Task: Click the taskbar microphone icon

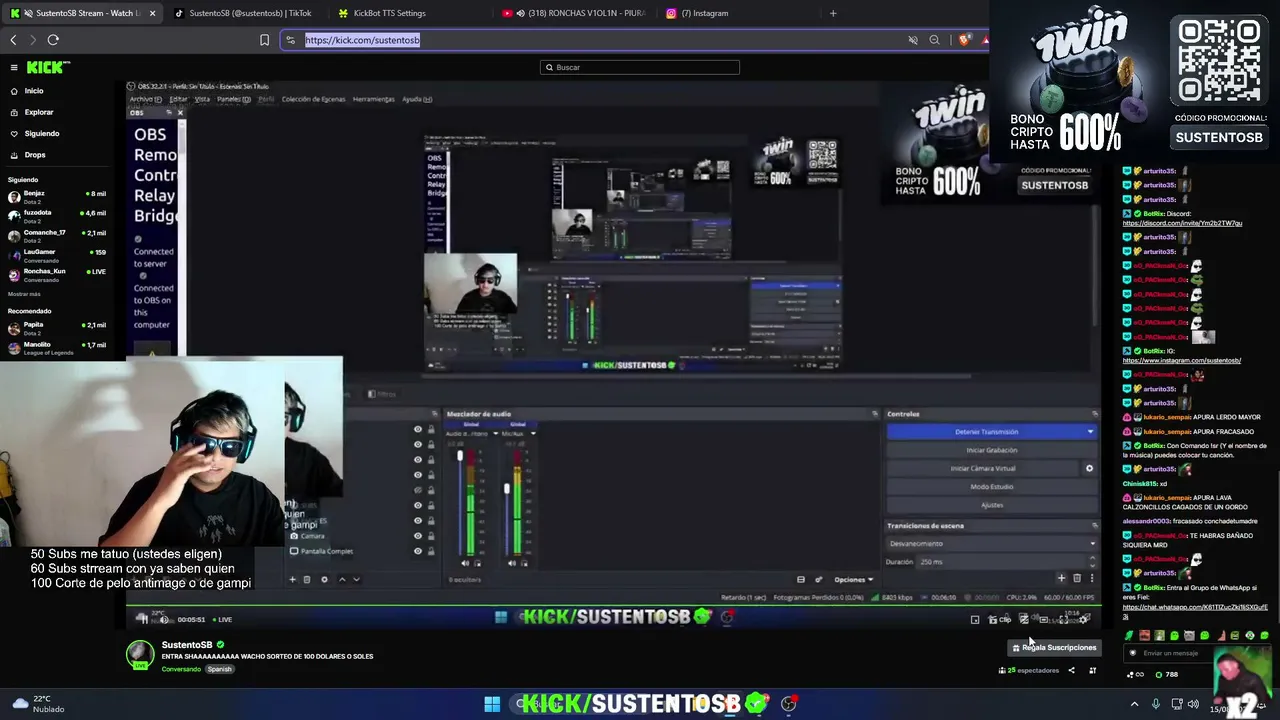Action: (1156, 704)
